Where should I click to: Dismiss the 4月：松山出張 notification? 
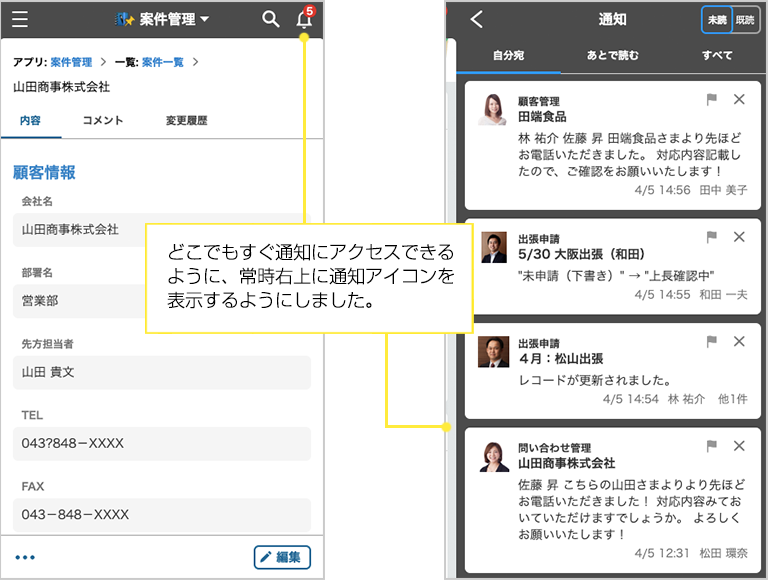point(739,341)
